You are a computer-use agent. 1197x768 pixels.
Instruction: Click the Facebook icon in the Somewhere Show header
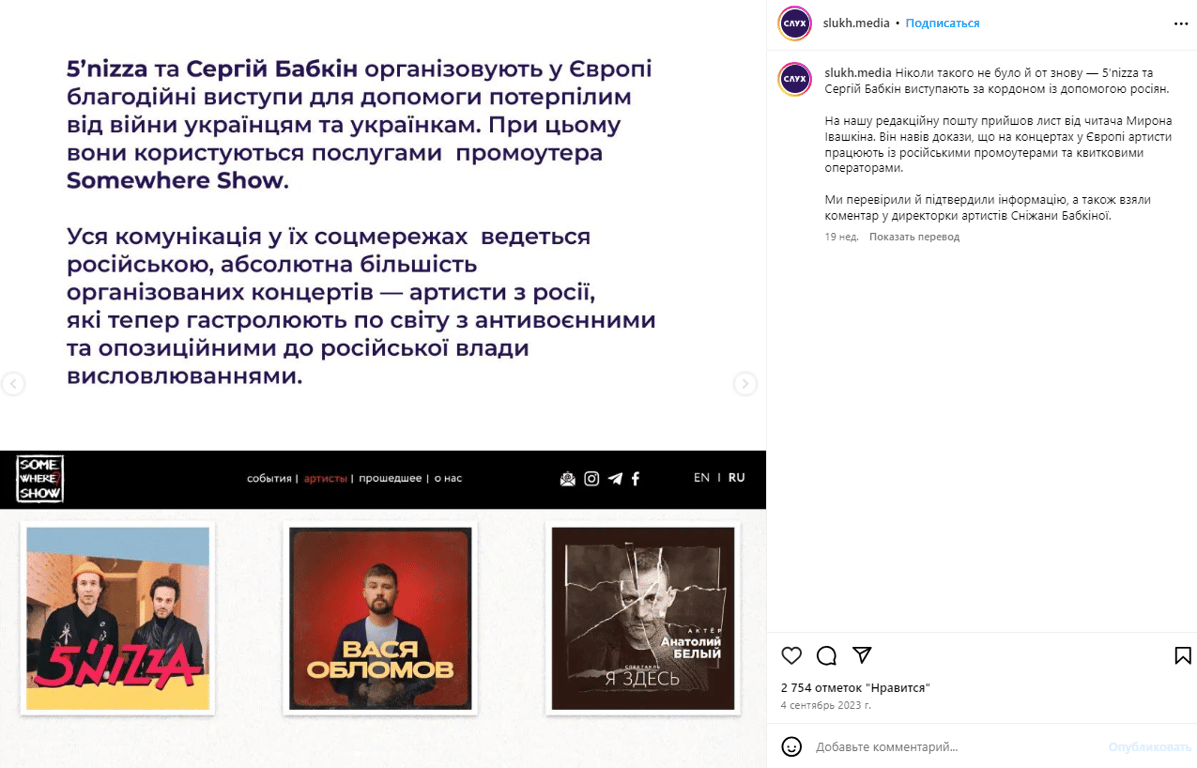[635, 479]
